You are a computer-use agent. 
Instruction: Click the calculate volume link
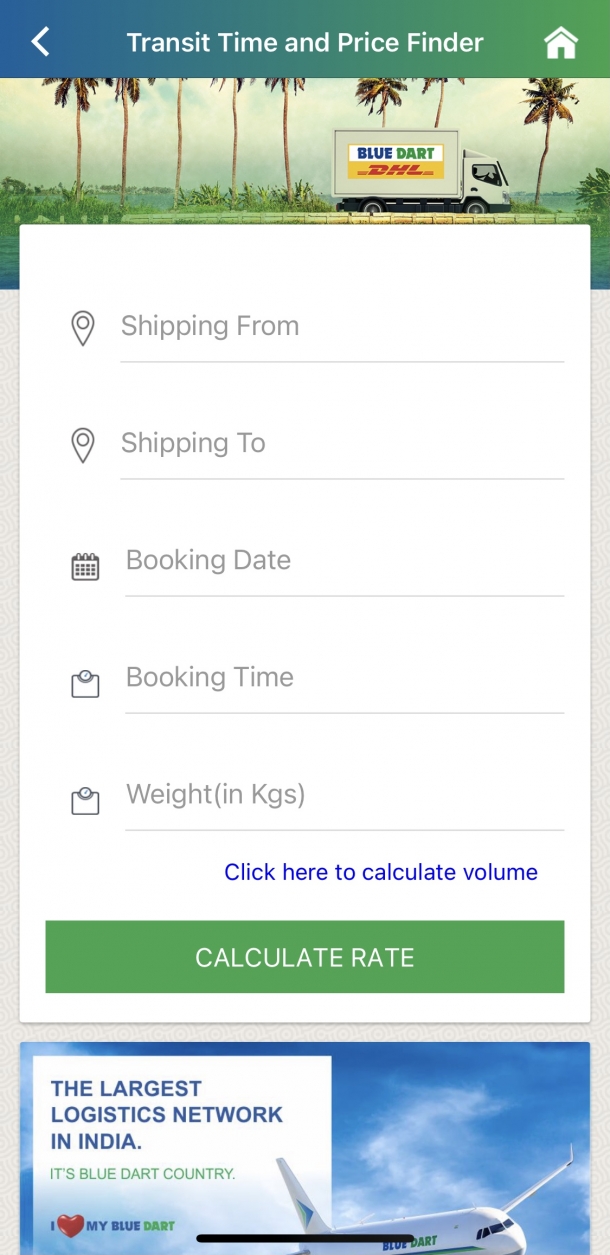381,872
